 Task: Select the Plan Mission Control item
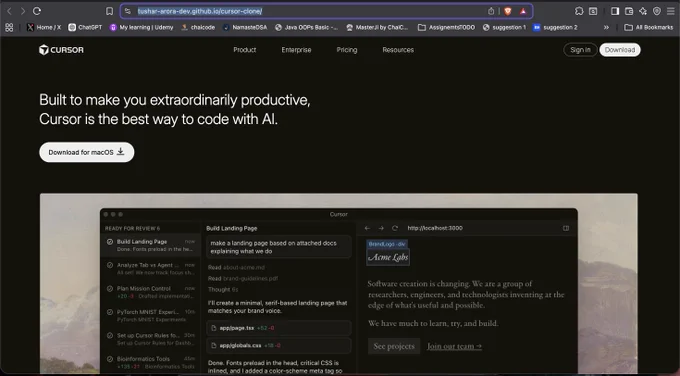(x=150, y=292)
